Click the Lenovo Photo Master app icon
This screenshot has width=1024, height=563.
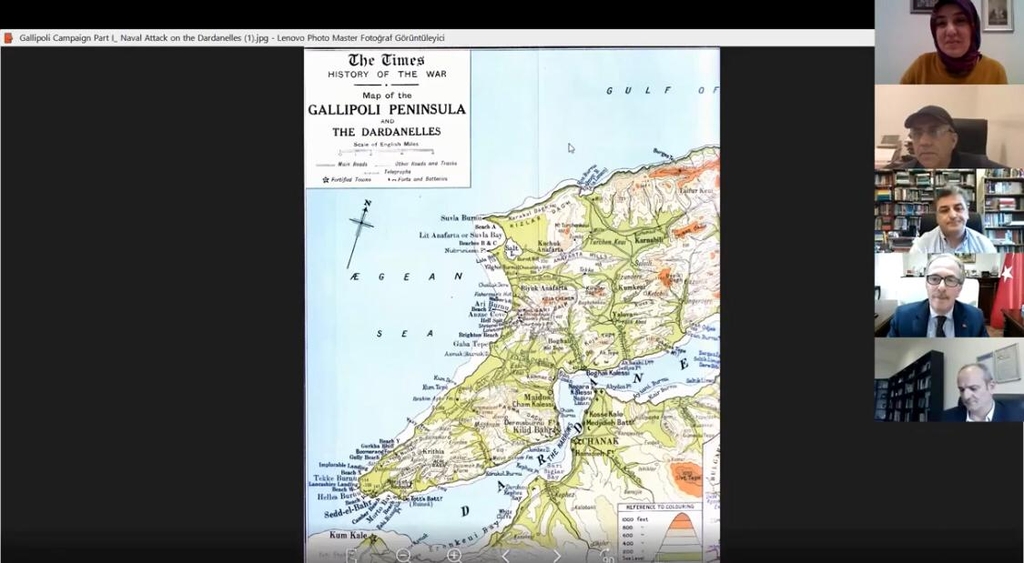point(9,38)
